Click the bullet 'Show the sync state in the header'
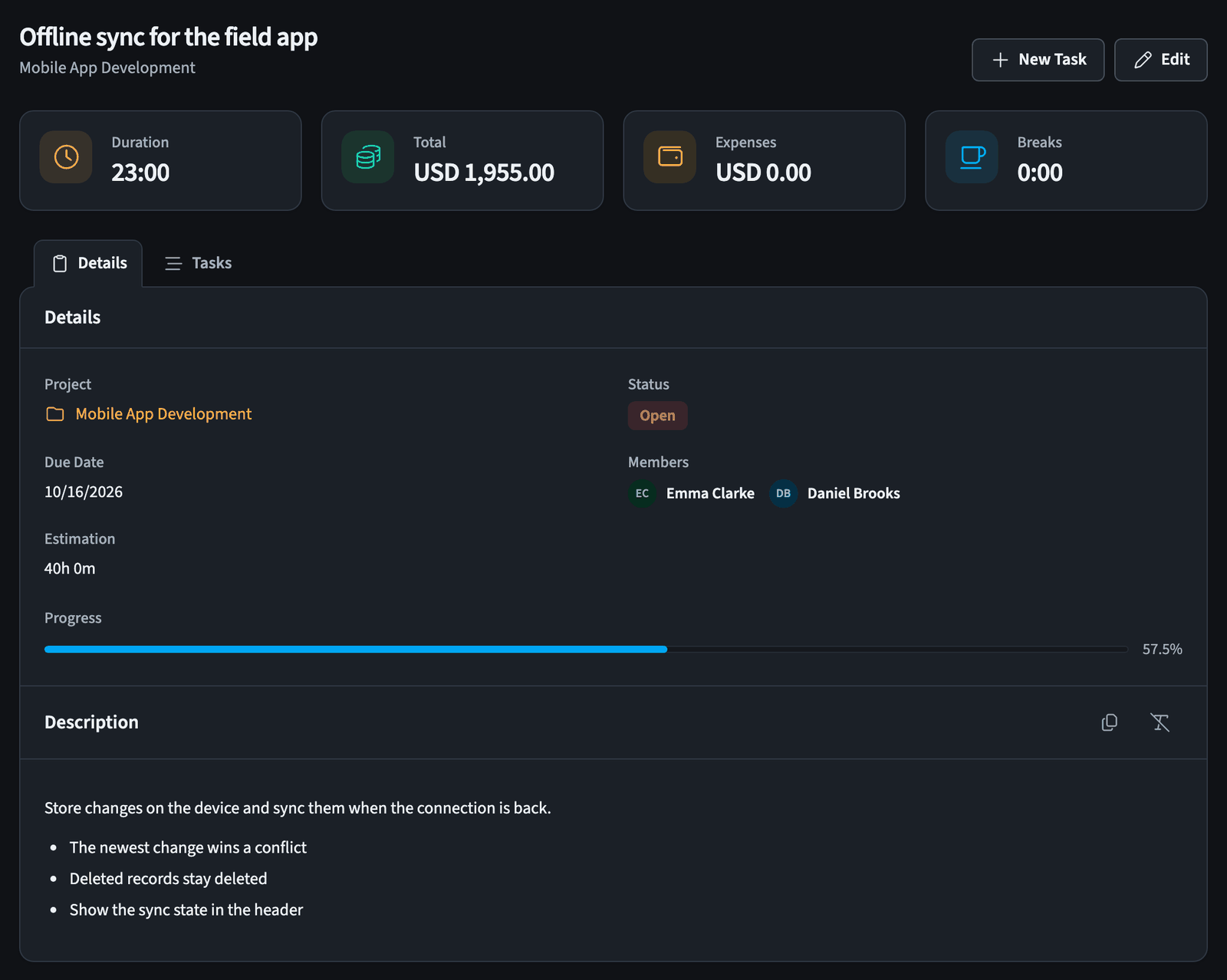The image size is (1227, 980). (186, 909)
